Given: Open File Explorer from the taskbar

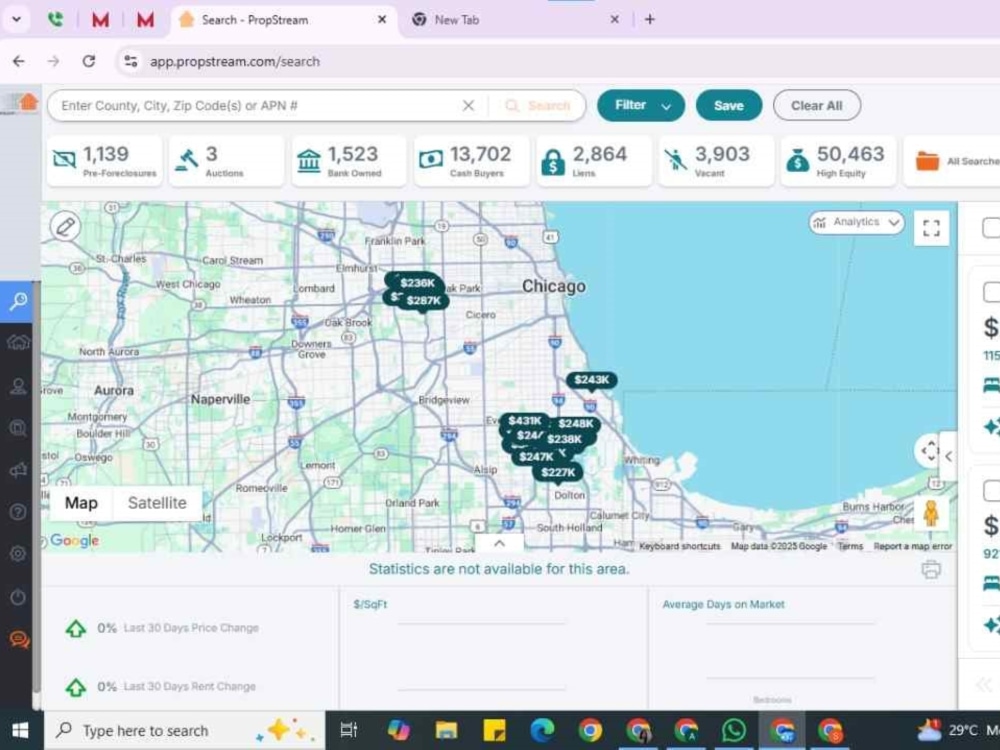Looking at the screenshot, I should [446, 730].
